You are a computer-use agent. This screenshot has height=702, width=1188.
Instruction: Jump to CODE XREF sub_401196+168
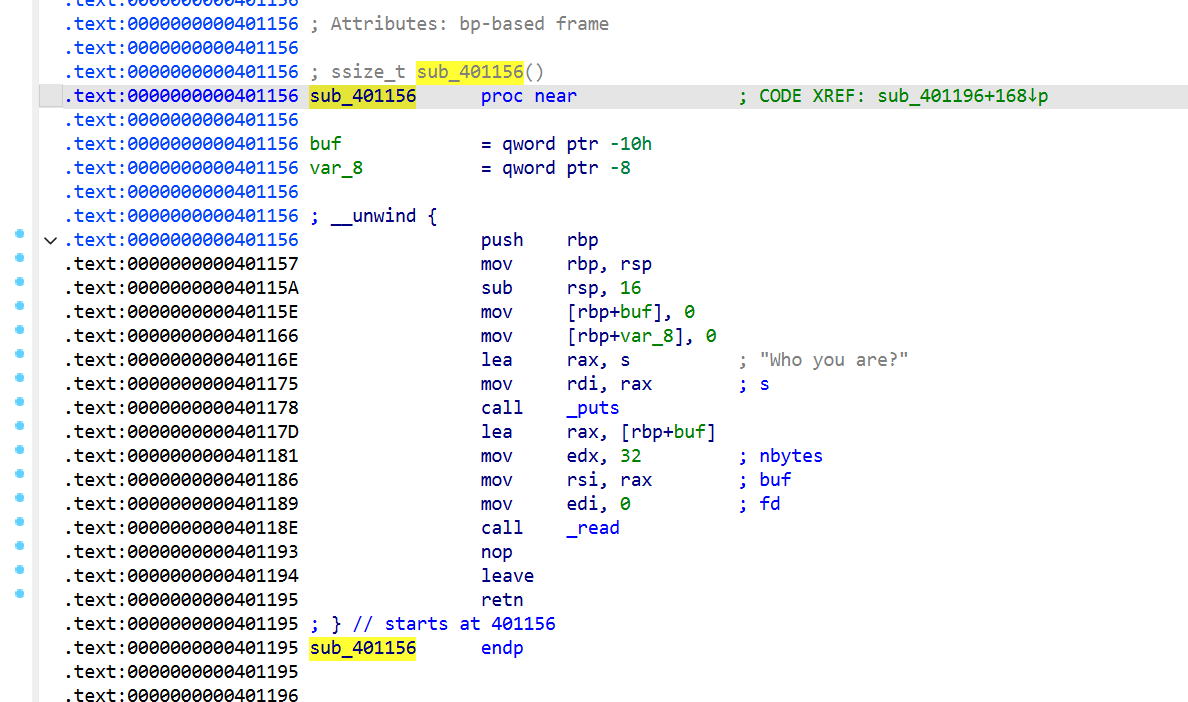click(962, 96)
